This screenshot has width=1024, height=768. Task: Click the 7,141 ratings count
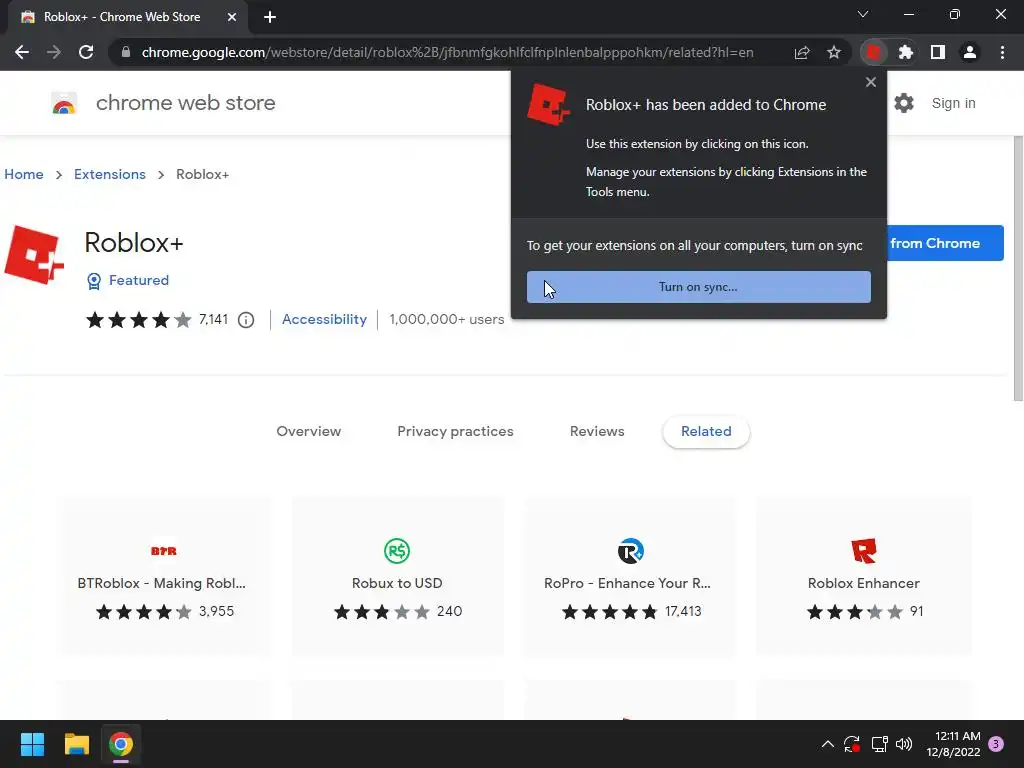pyautogui.click(x=214, y=319)
